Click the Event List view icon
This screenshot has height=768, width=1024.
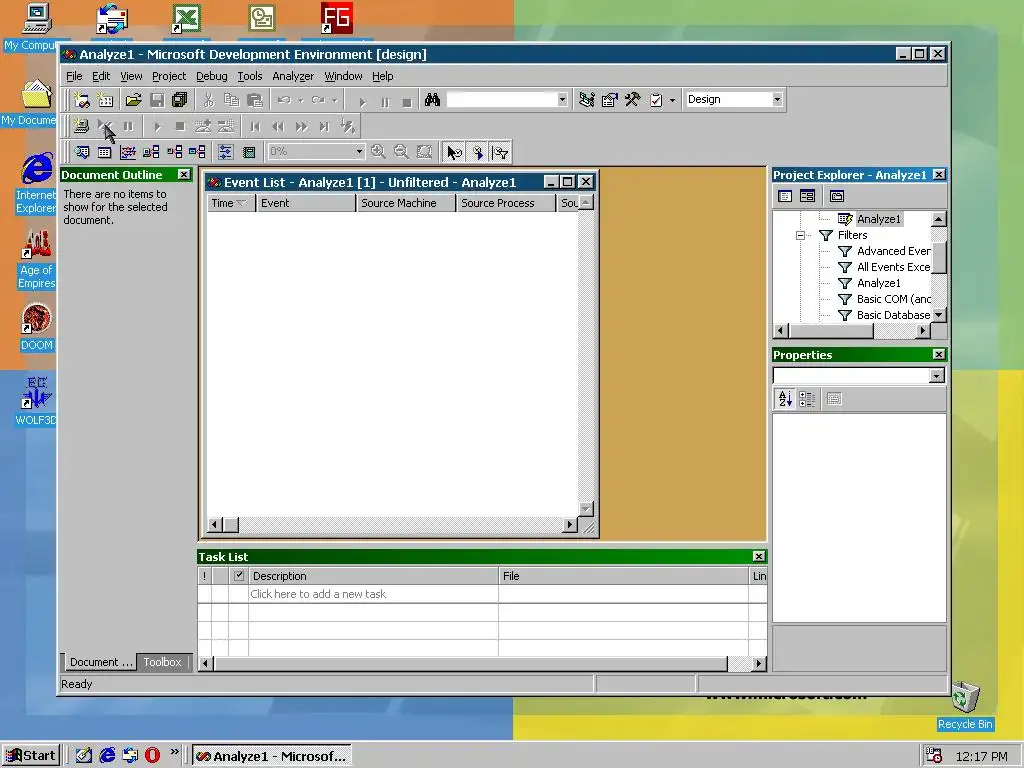coord(104,152)
